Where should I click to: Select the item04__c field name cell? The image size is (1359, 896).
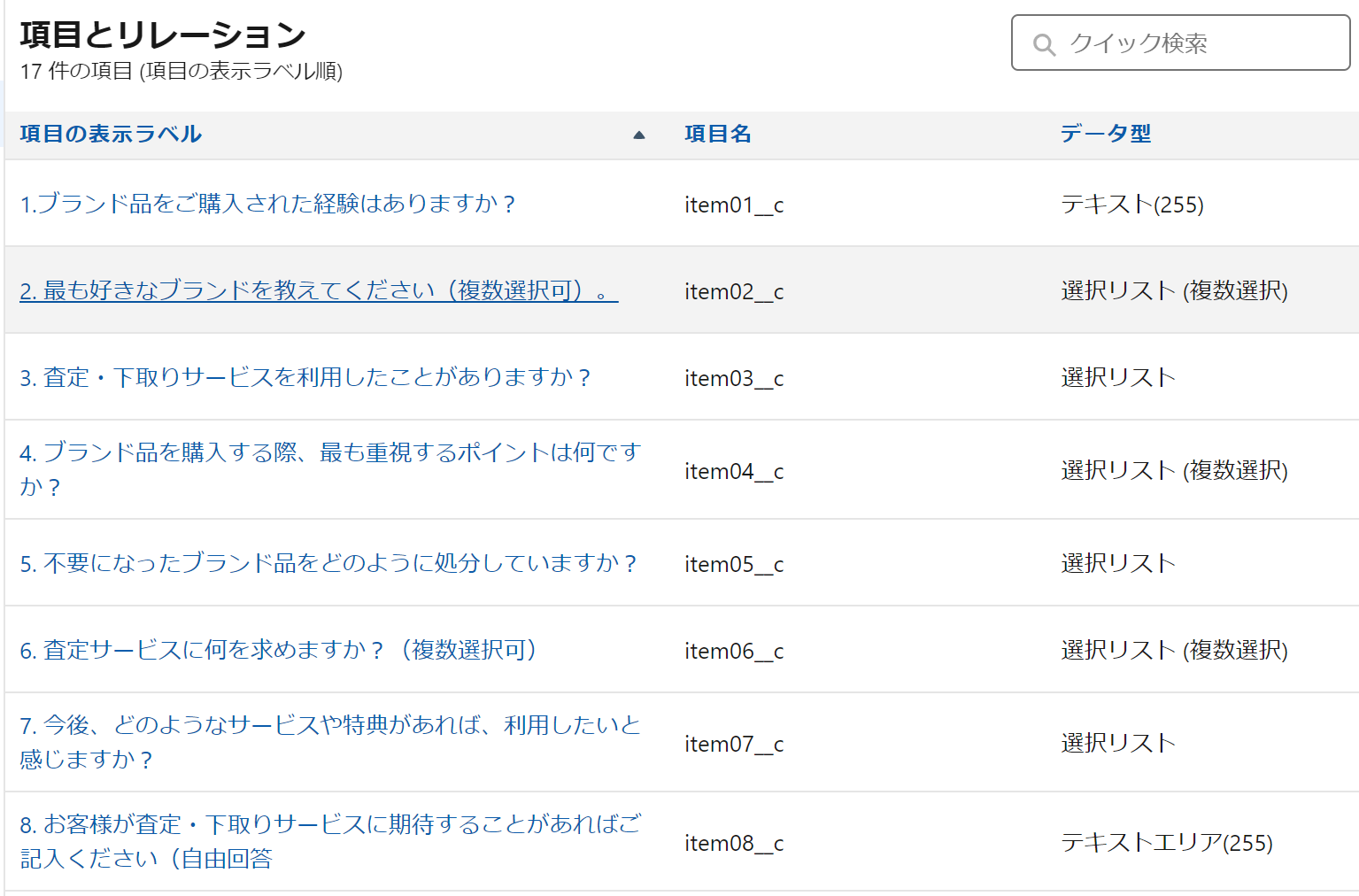pos(734,472)
